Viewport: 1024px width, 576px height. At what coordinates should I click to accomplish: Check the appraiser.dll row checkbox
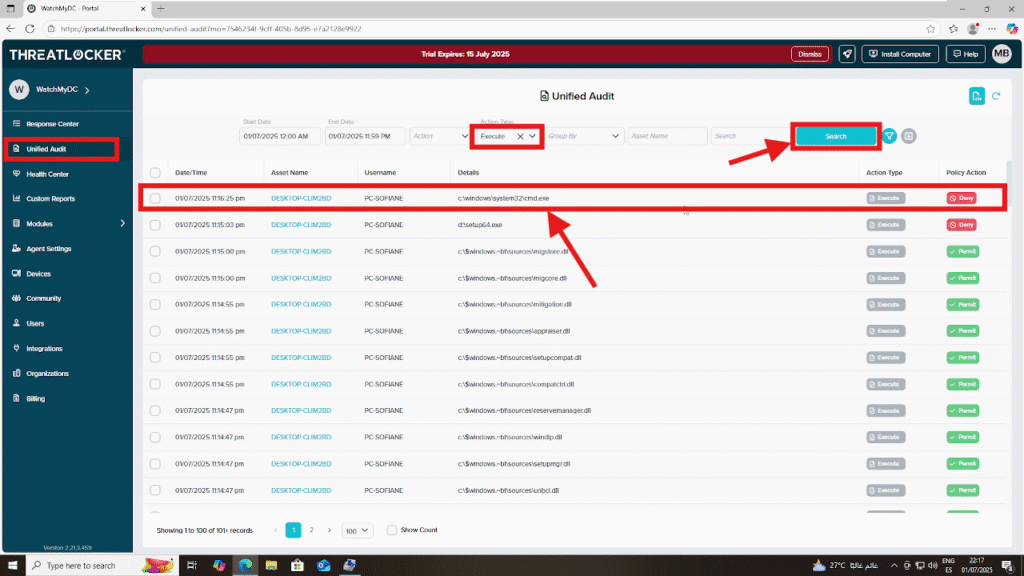(x=155, y=331)
